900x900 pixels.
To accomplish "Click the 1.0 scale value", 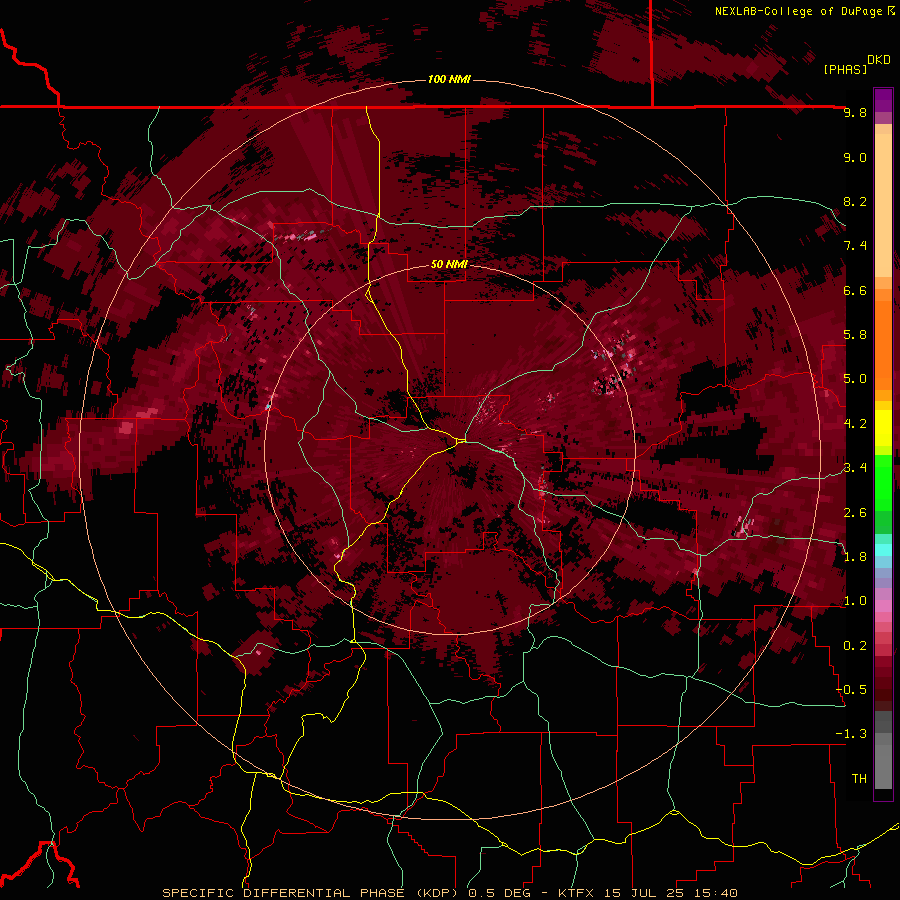I will (x=855, y=601).
